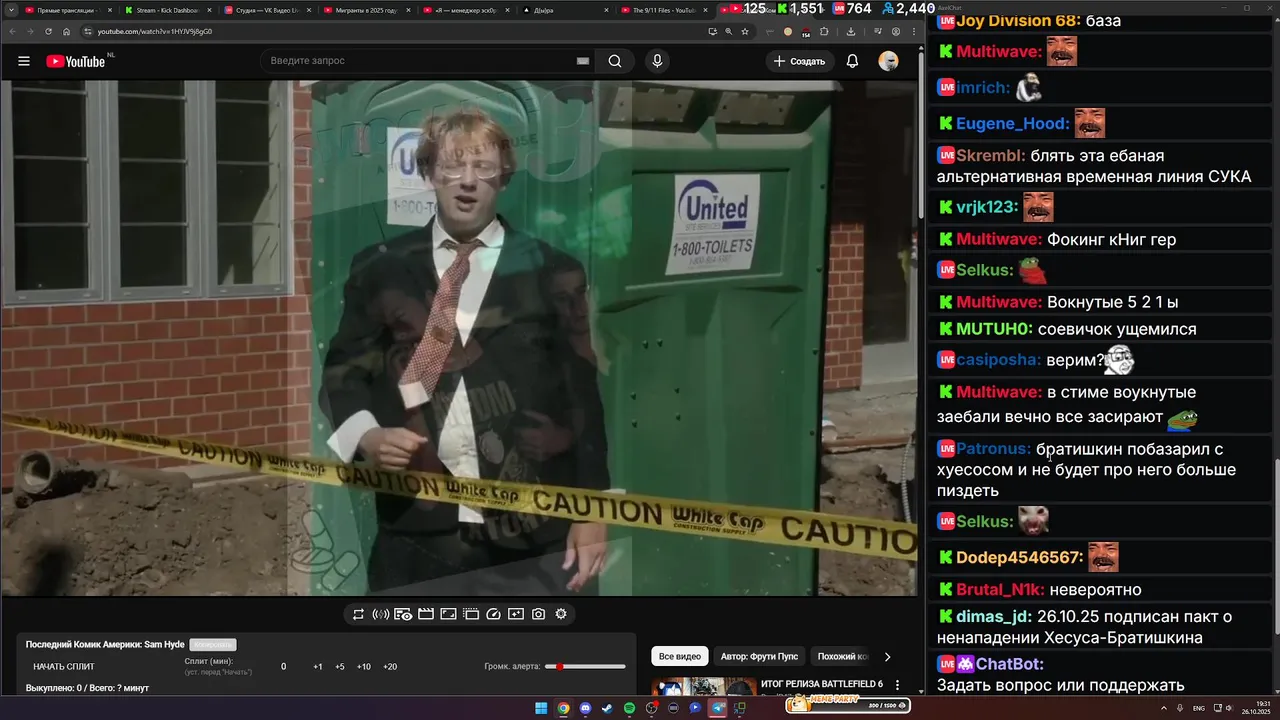Click the split minutes value 0
Viewport: 1280px width, 720px height.
[x=283, y=667]
